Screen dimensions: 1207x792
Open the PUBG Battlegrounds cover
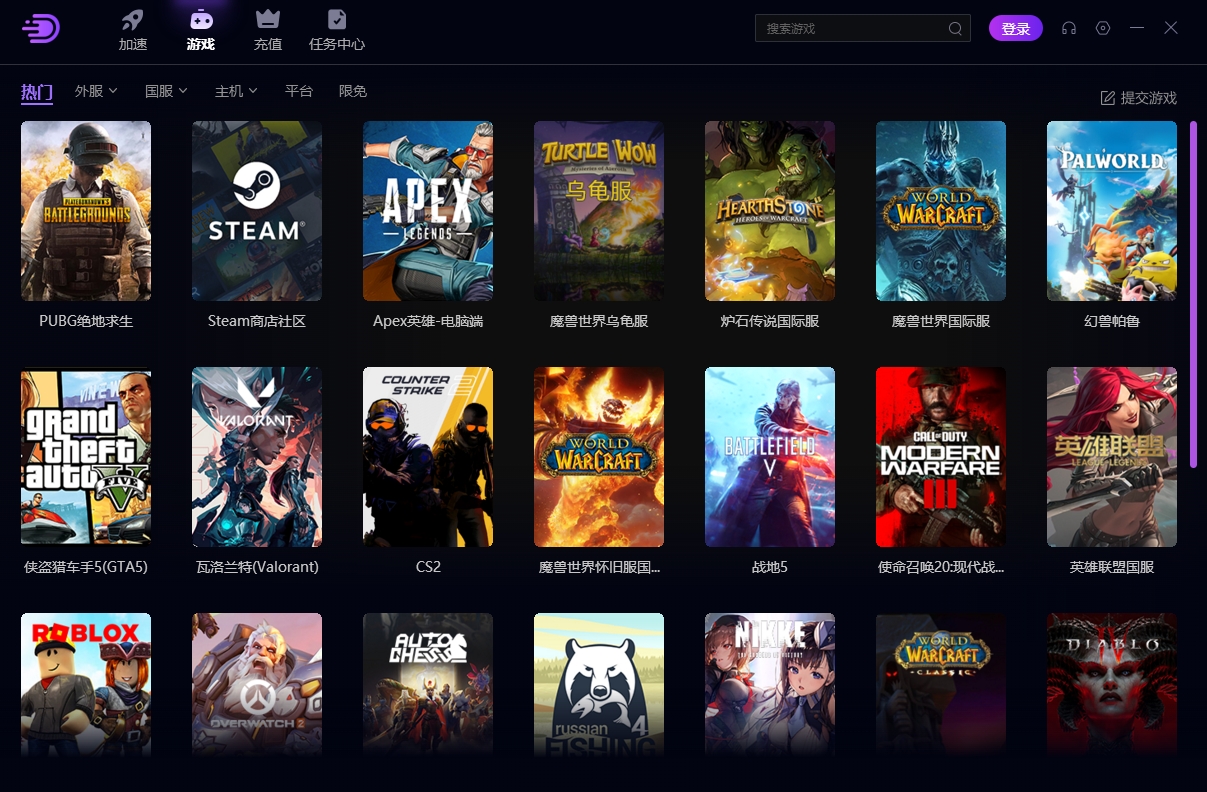[x=86, y=211]
